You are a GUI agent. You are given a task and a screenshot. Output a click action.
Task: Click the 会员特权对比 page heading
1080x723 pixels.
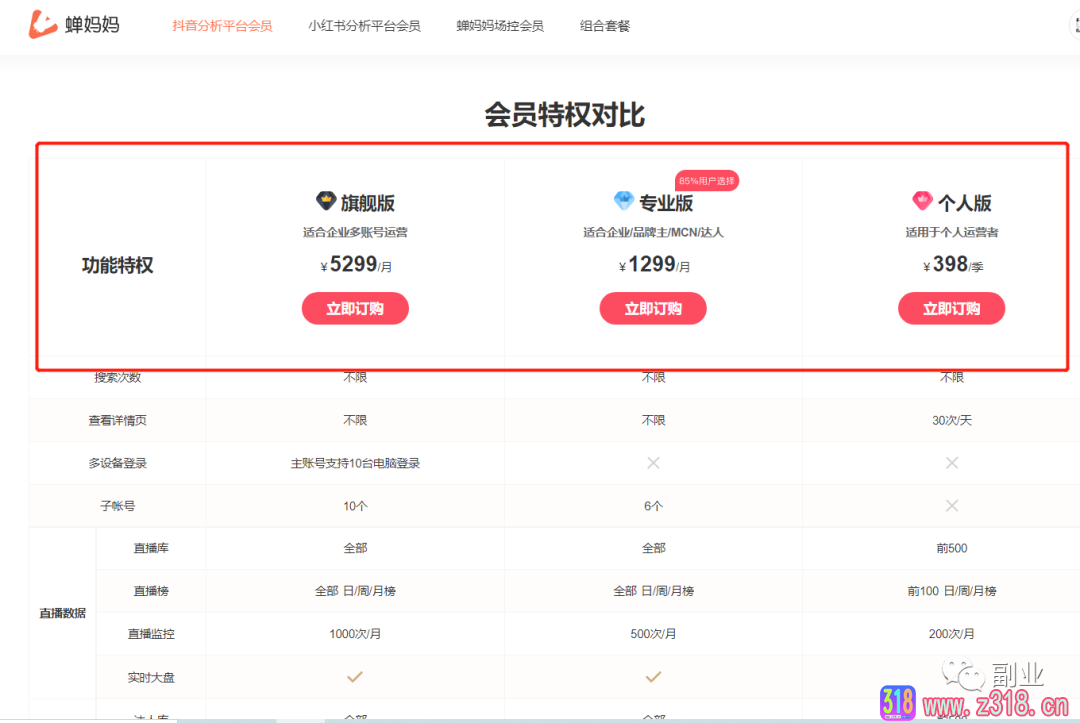564,116
